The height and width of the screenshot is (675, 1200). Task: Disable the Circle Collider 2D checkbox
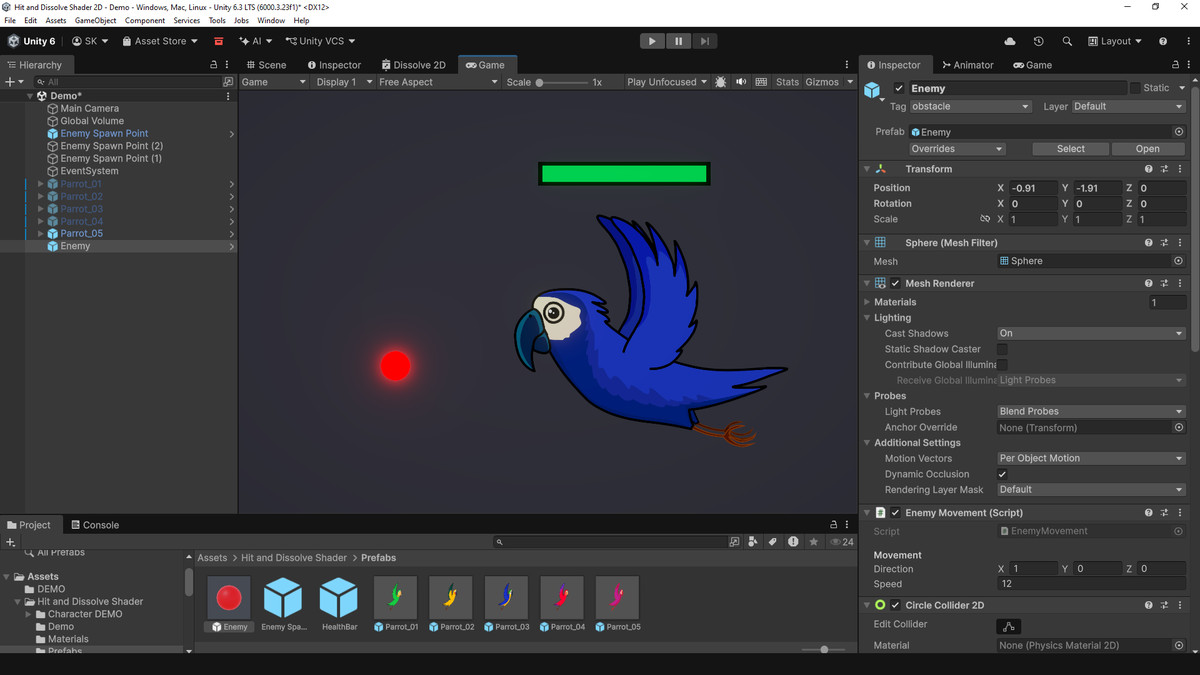tap(896, 605)
